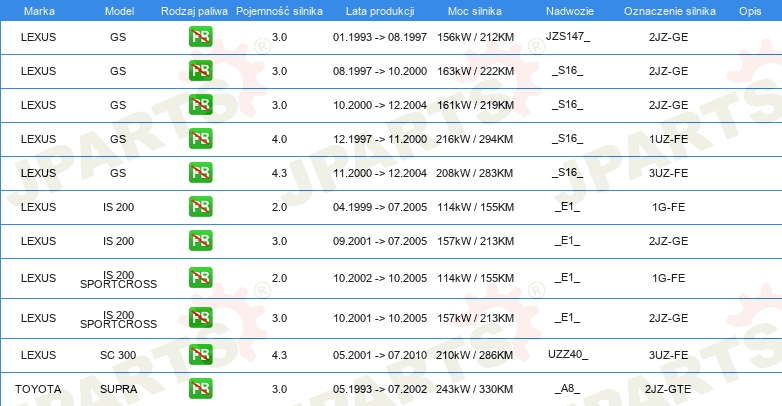
Task: Click the 4.0 engine capacity value
Action: tap(279, 139)
